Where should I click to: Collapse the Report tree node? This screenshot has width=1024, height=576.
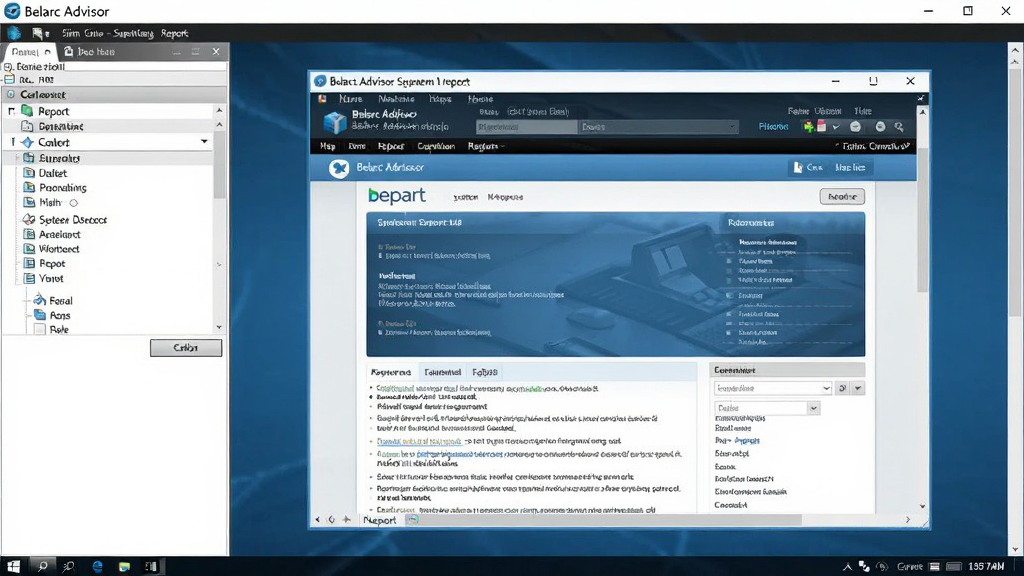tap(11, 111)
